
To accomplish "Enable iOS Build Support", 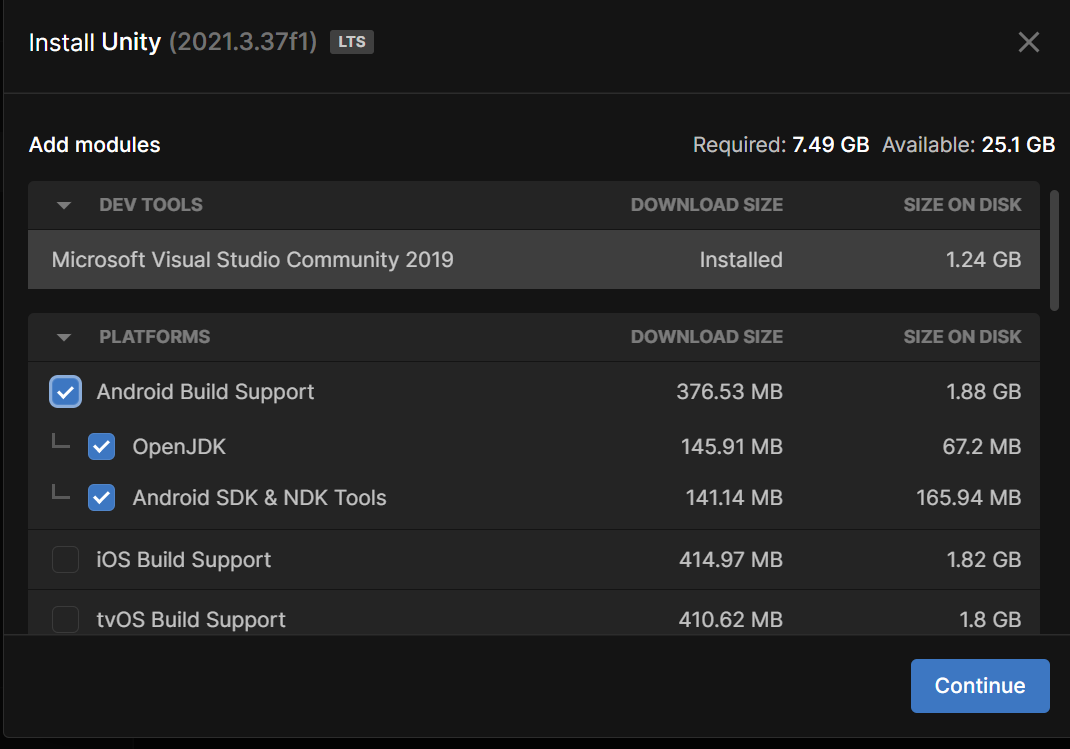I will [65, 560].
